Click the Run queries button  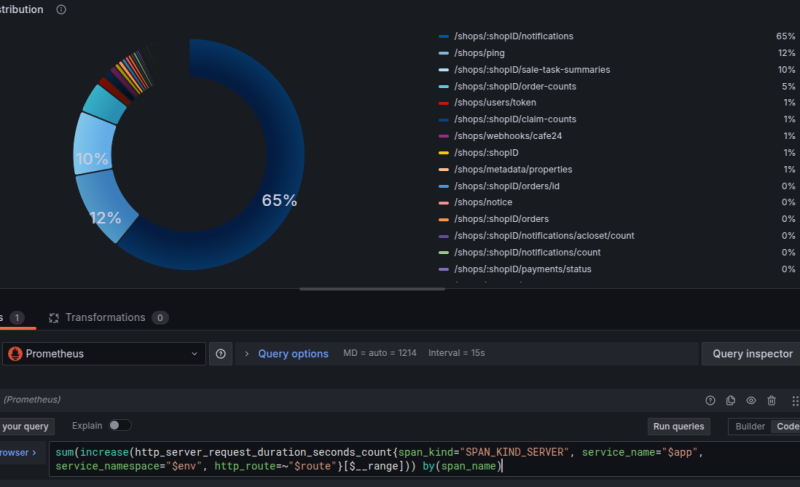[678, 426]
